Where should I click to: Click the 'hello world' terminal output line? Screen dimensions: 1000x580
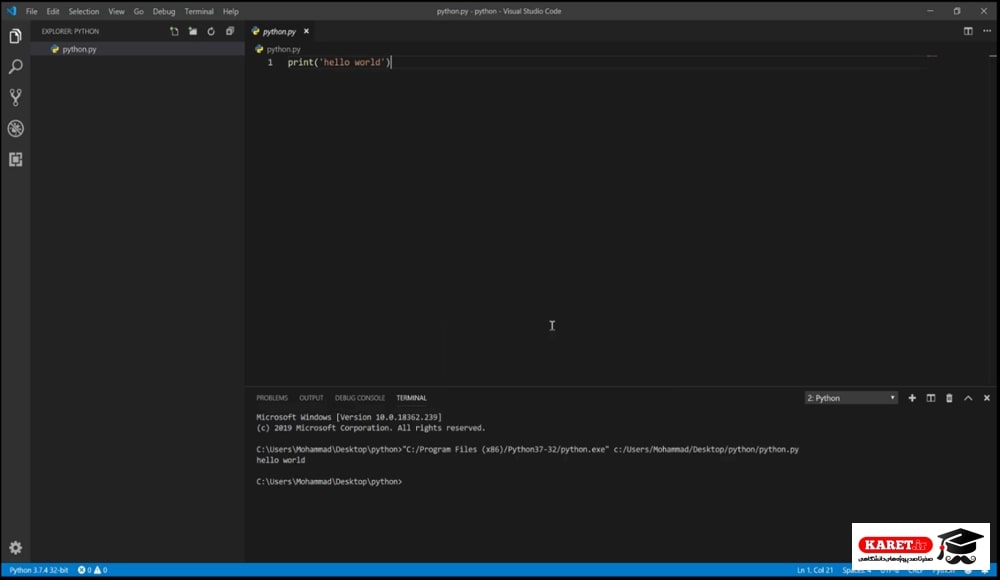281,460
